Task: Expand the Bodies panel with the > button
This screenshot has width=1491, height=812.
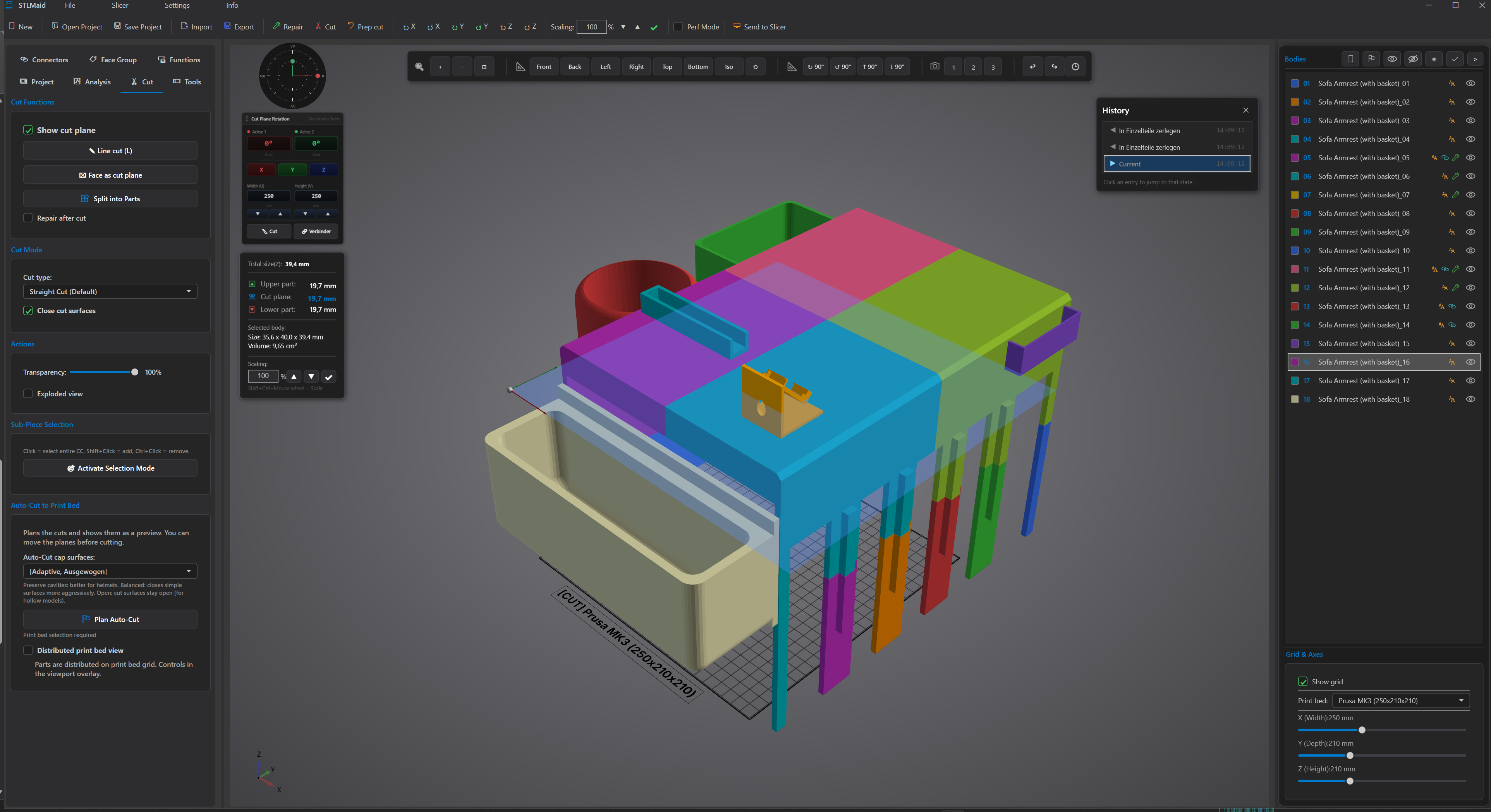Action: pos(1476,59)
